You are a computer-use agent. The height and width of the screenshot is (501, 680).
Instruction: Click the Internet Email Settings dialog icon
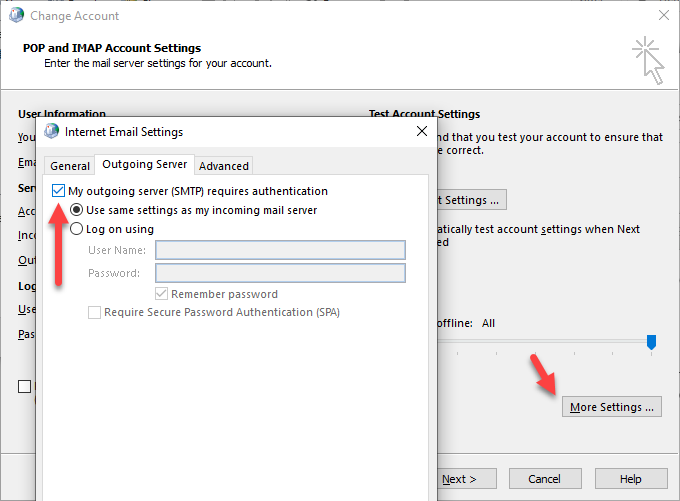coord(52,131)
